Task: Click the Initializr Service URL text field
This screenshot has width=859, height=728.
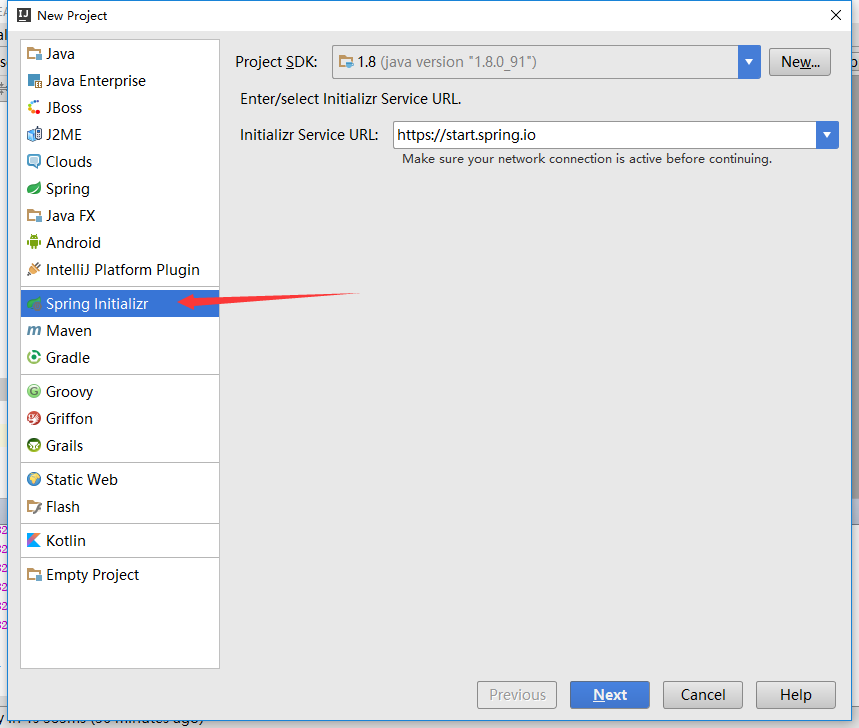Action: (x=604, y=135)
